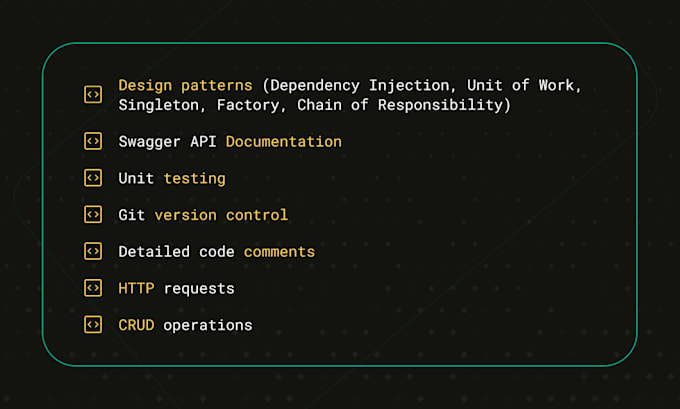Screen dimensions: 680x409
Task: Click the code icon beside Unit testing
Action: (93, 178)
